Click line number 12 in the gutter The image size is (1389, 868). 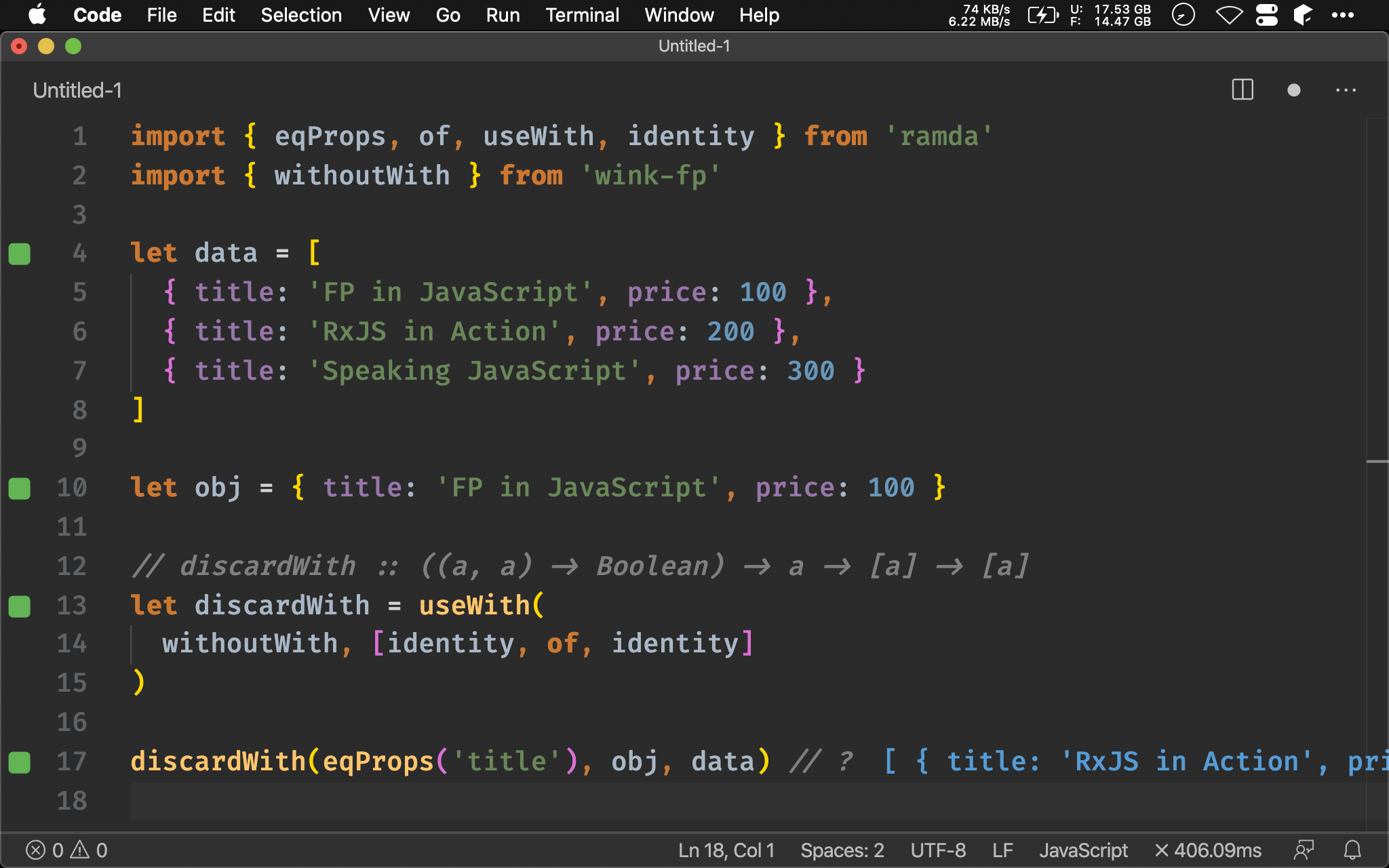pos(72,566)
